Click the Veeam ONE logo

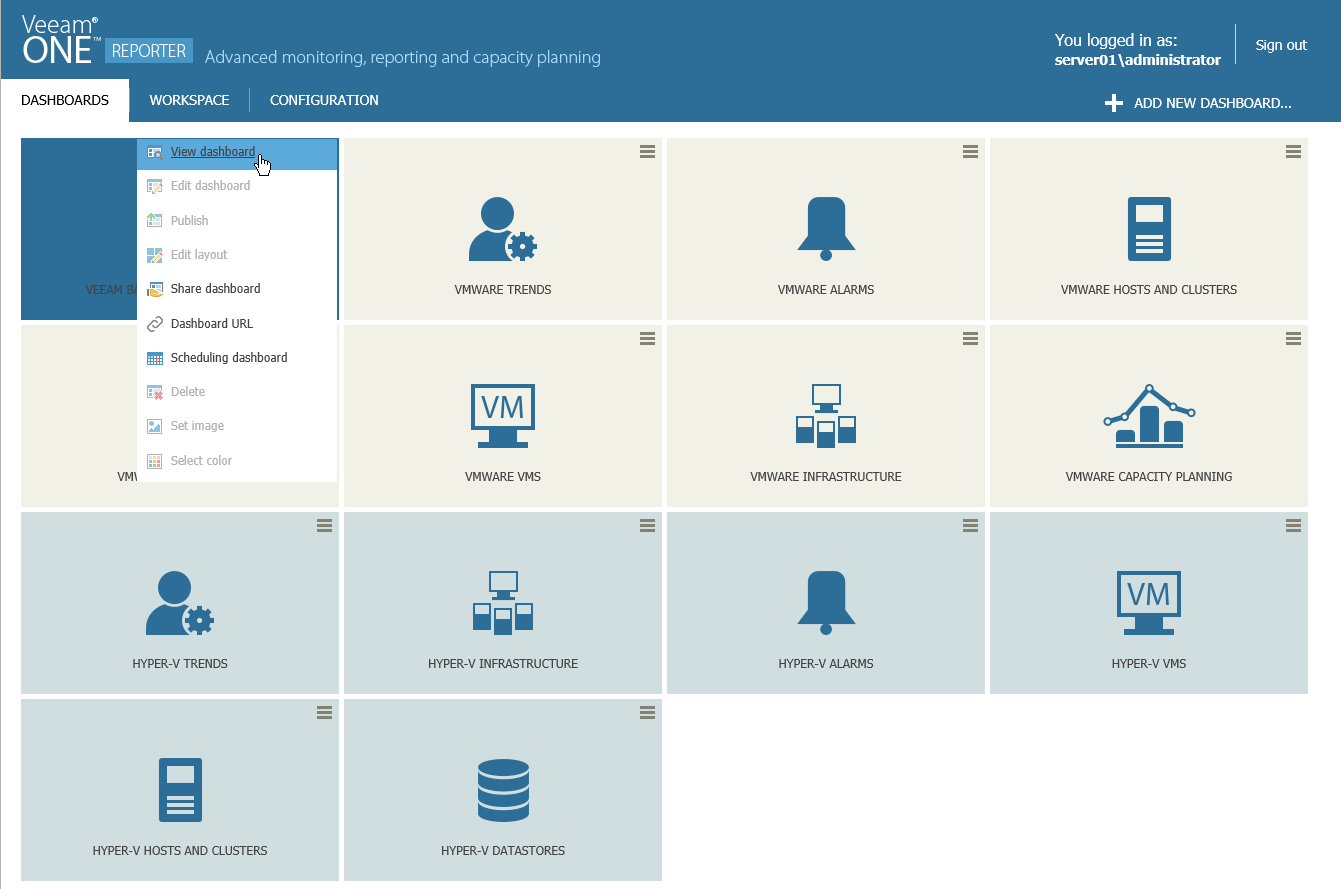click(60, 42)
